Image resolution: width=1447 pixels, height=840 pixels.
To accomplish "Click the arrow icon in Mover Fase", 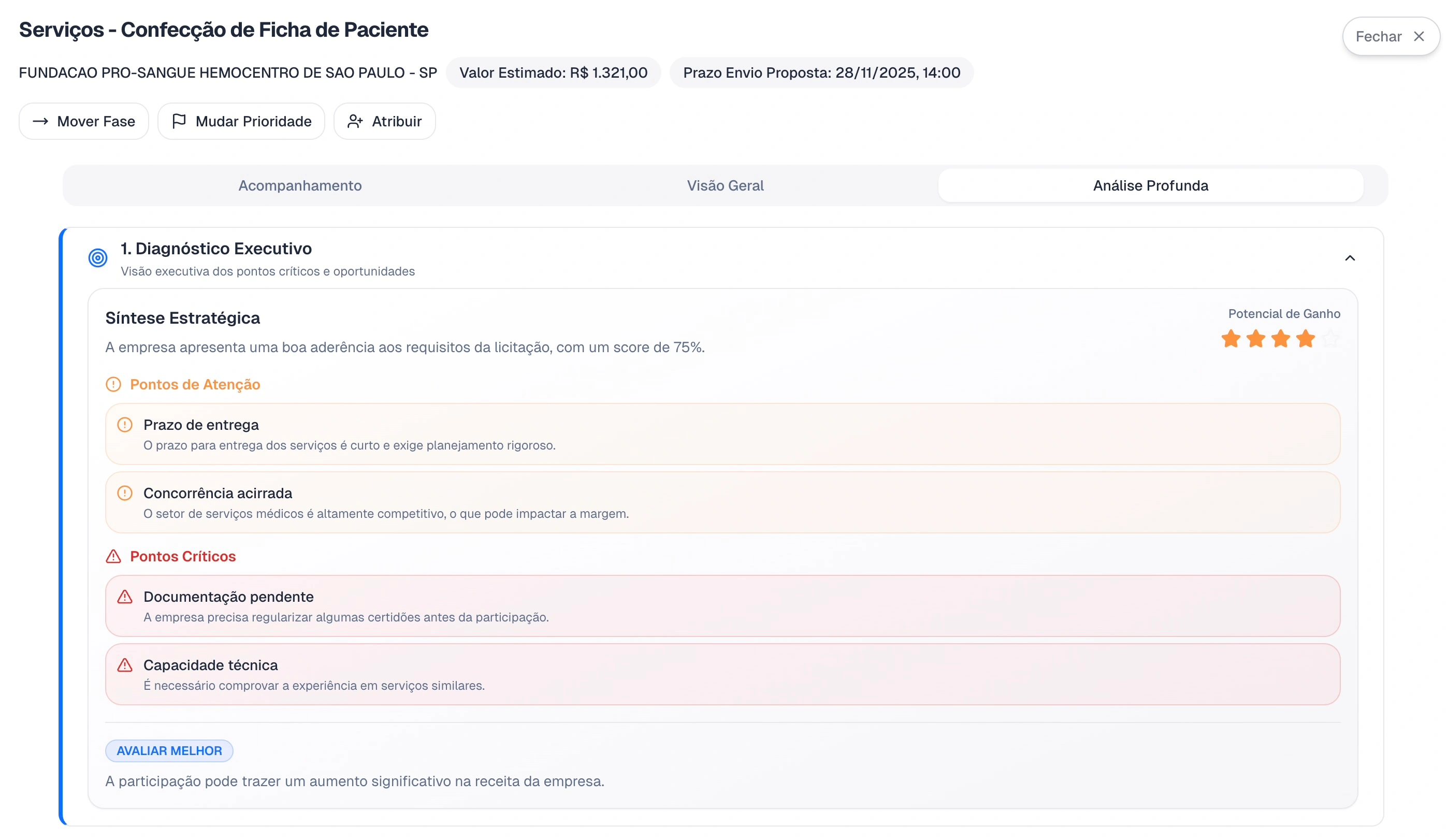I will (x=40, y=121).
